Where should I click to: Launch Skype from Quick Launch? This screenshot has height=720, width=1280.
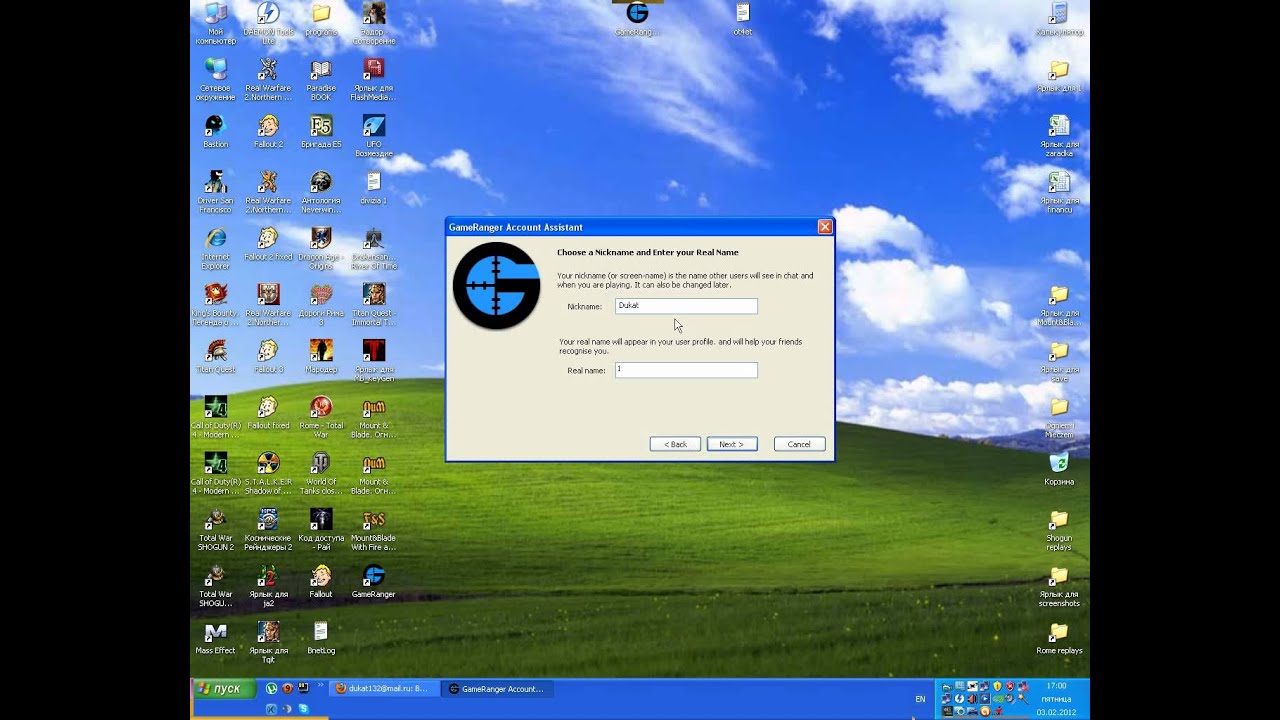click(303, 709)
